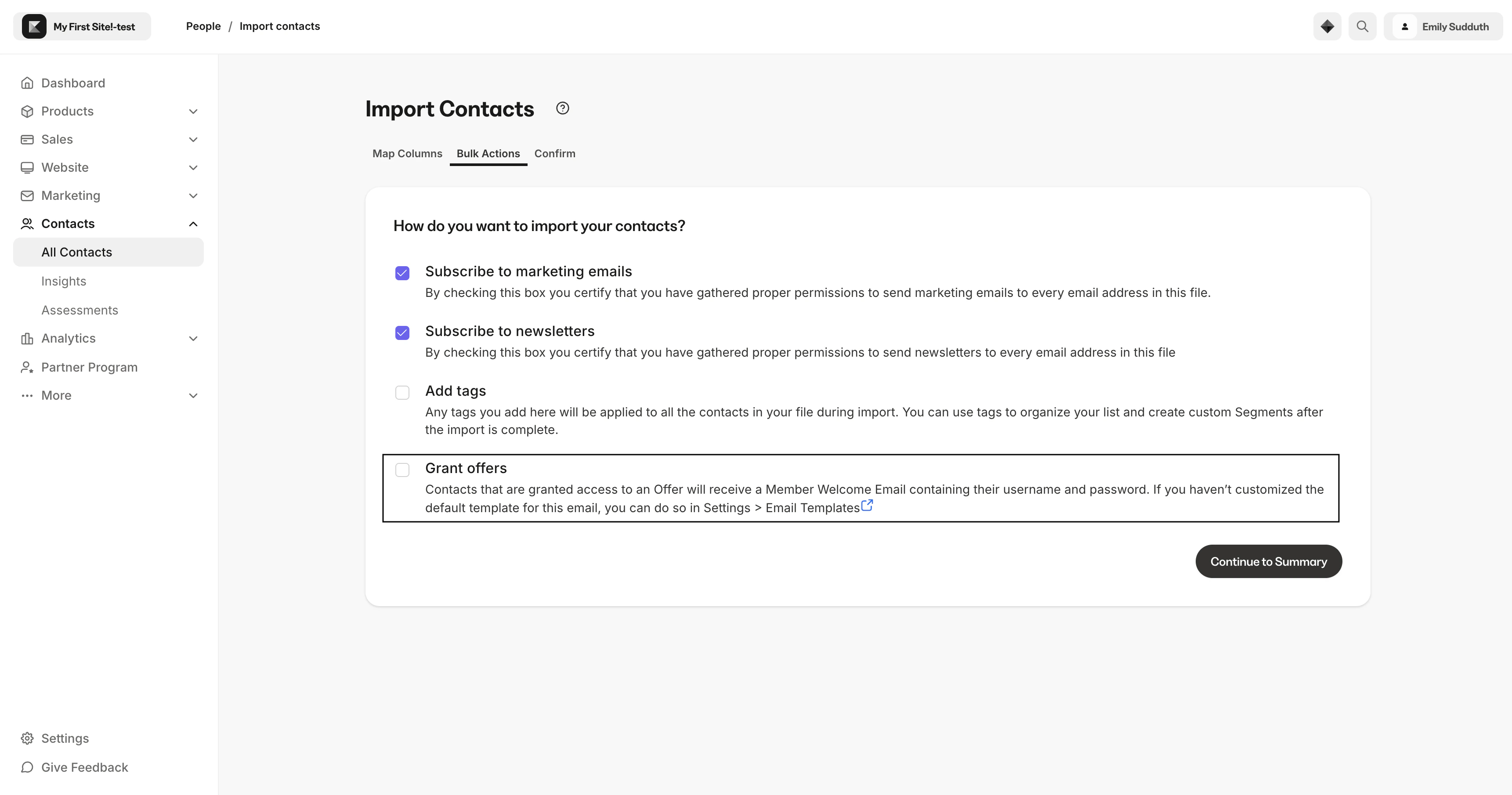1512x795 pixels.
Task: Uncheck Subscribe to marketing emails
Action: coord(402,273)
